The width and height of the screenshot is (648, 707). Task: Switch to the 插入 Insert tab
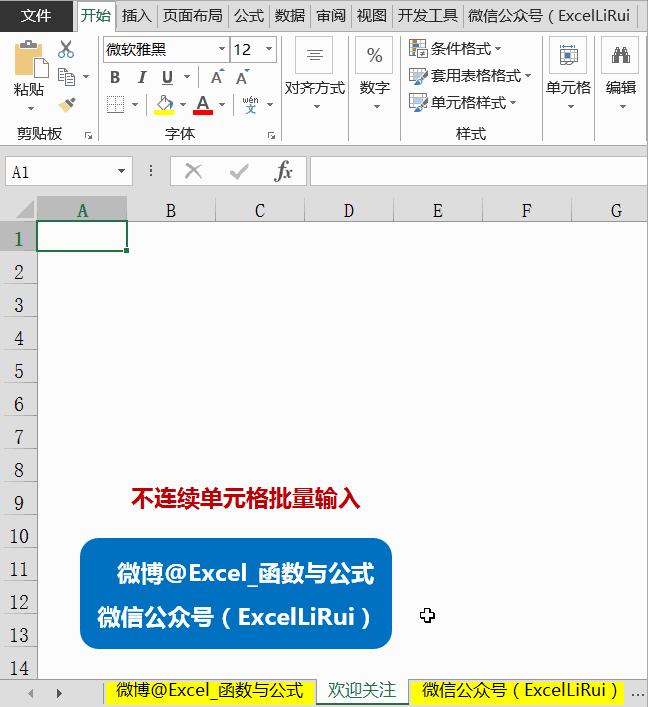point(136,16)
